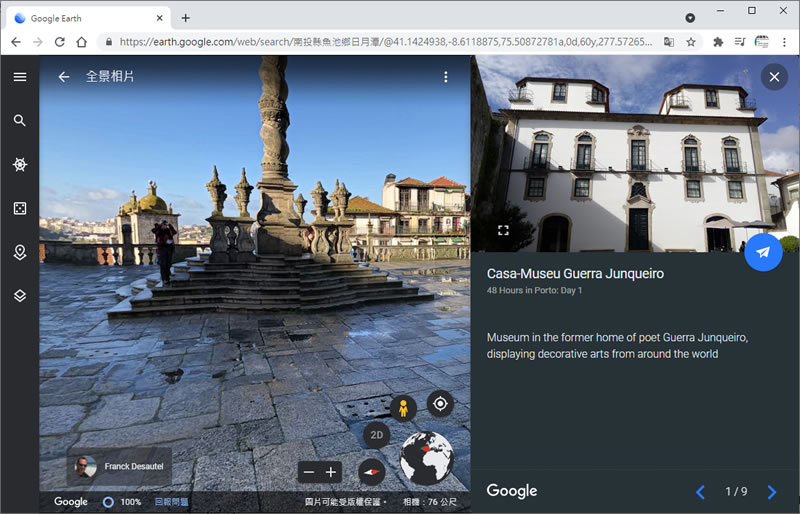Go to the previous tour stop arrow
The image size is (800, 514).
(x=701, y=492)
